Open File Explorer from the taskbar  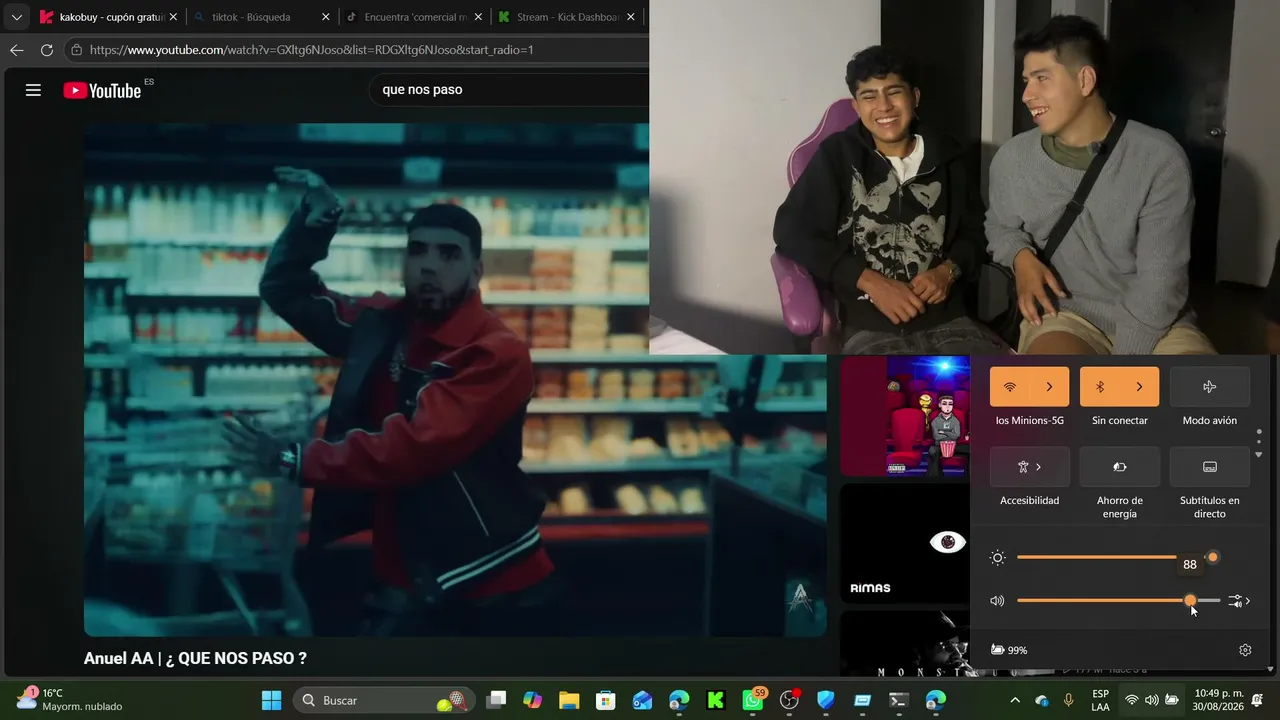coord(569,700)
